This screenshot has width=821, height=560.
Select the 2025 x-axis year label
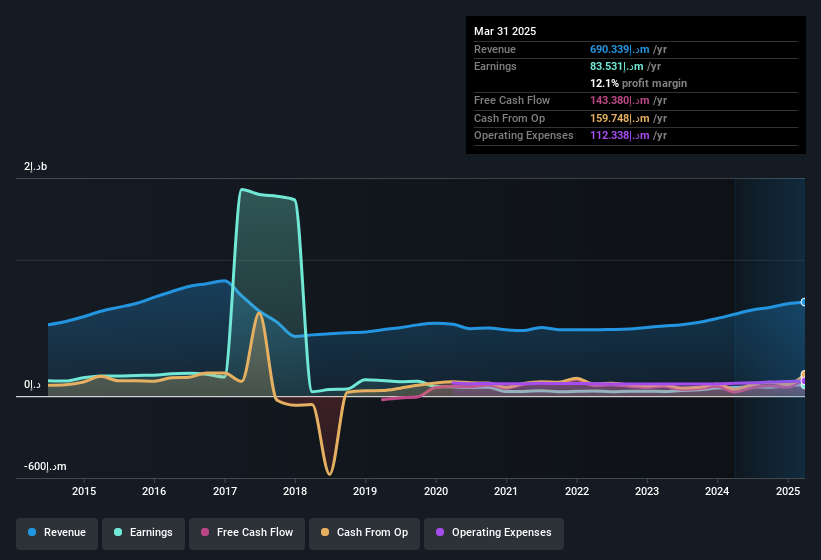(x=788, y=491)
